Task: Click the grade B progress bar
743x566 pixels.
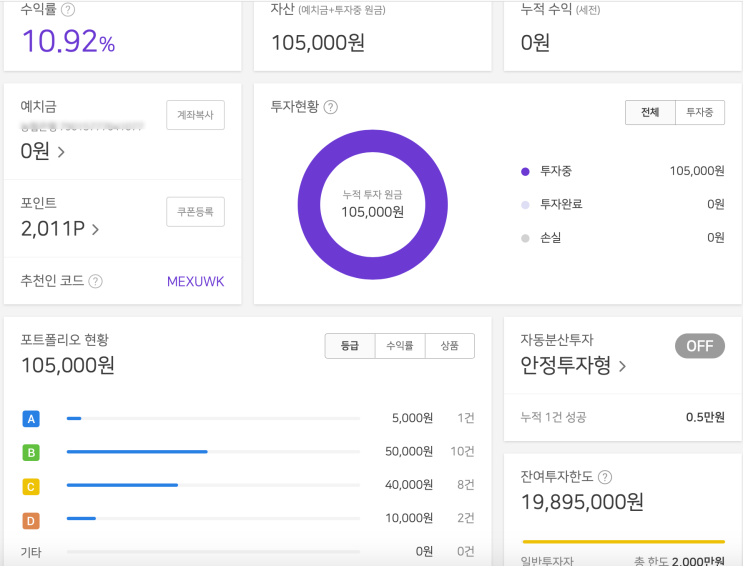Action: pyautogui.click(x=213, y=452)
